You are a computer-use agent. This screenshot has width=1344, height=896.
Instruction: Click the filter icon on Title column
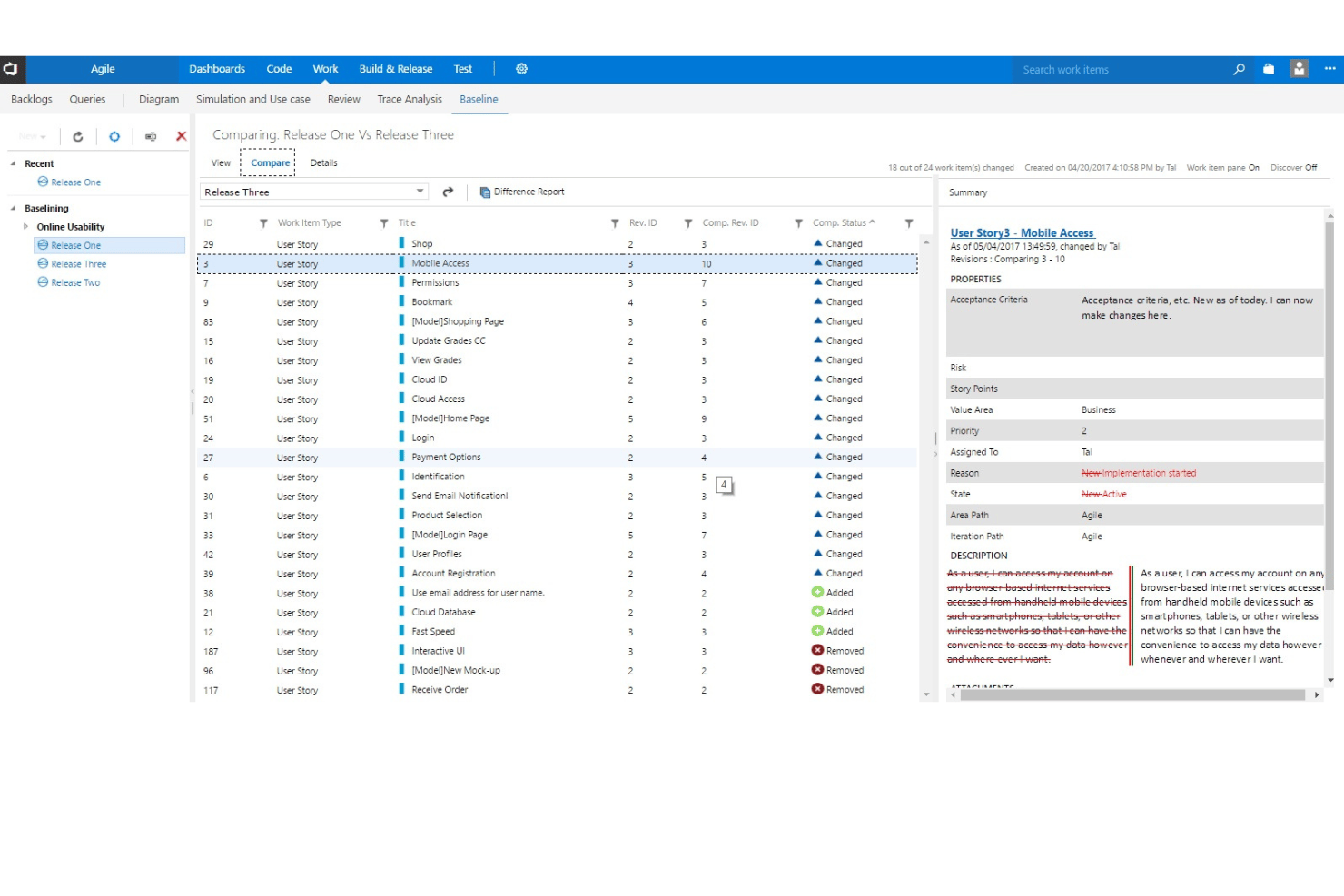coord(615,223)
